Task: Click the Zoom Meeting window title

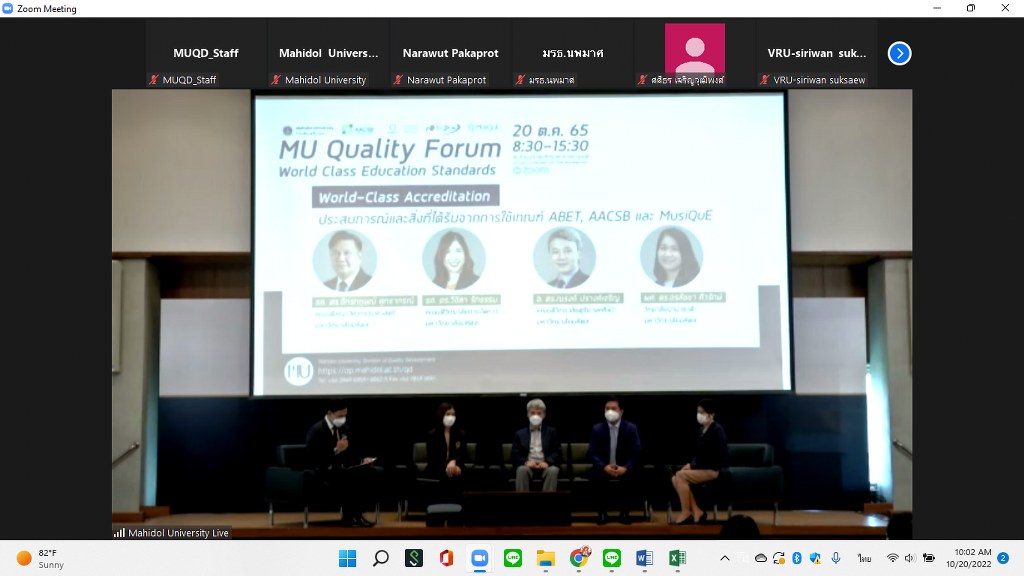Action: pyautogui.click(x=46, y=8)
